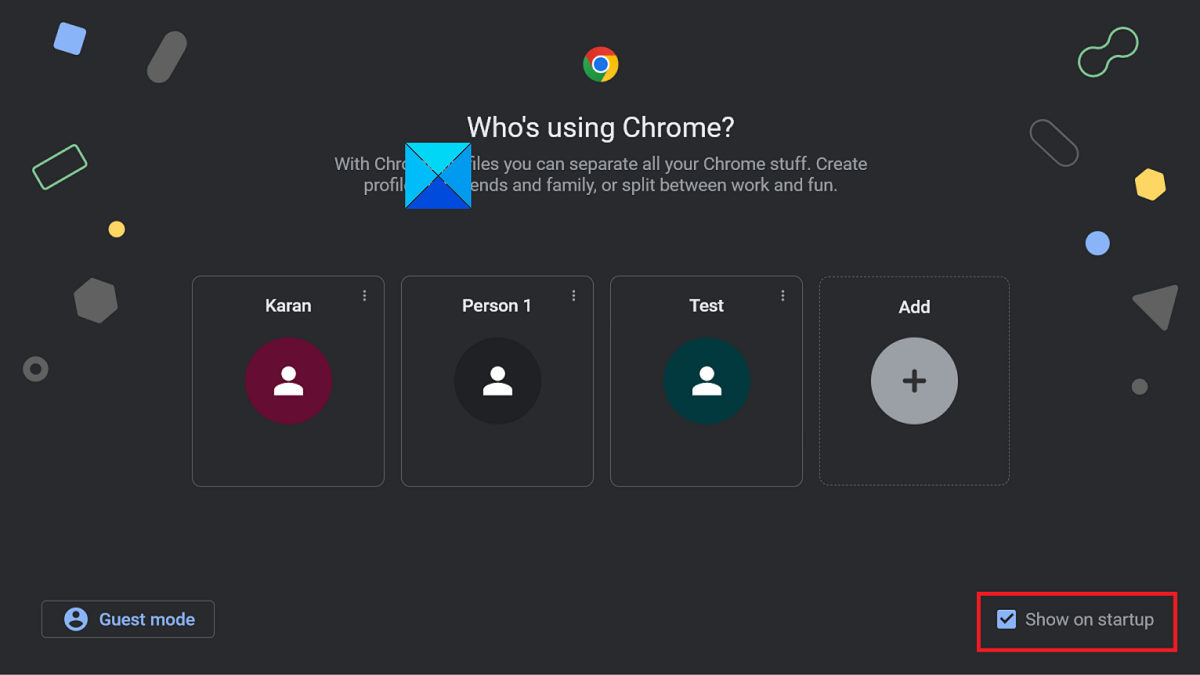
Task: Enter Guest mode
Action: click(x=128, y=619)
